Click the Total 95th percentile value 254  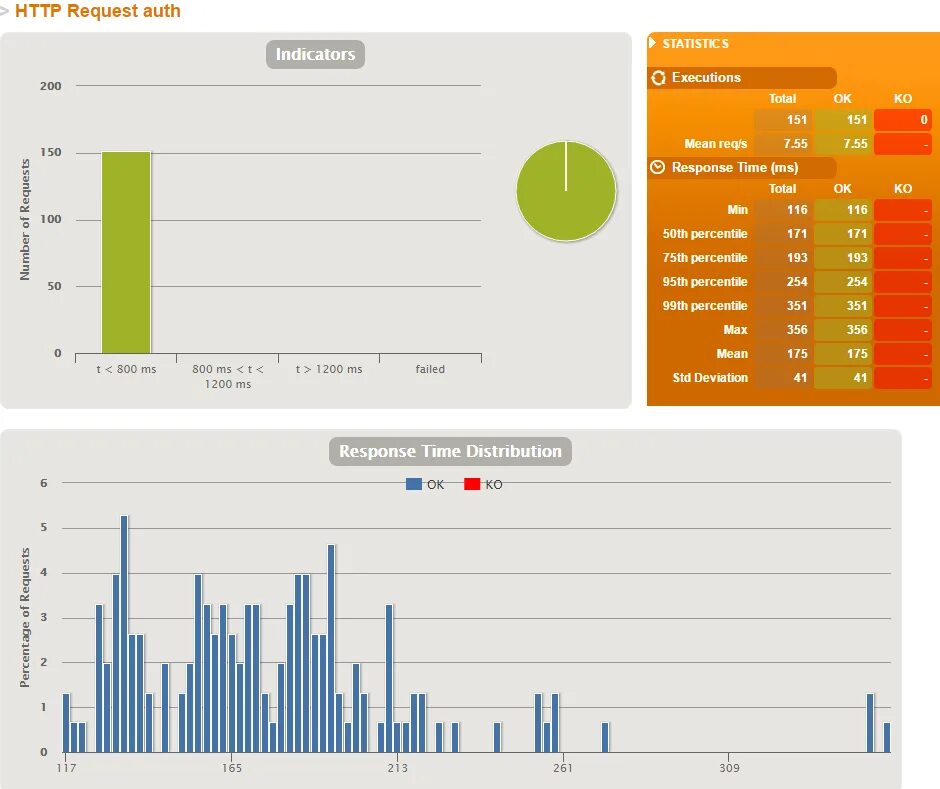coord(783,282)
